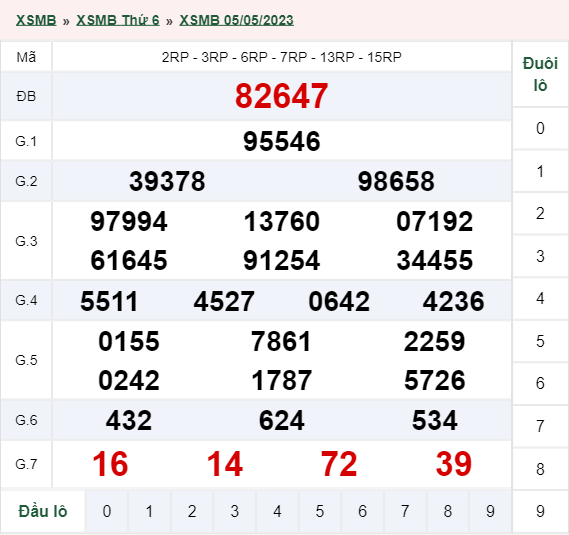Select digit 1 in Đuôi lô column
This screenshot has width=569, height=535.
pyautogui.click(x=540, y=171)
